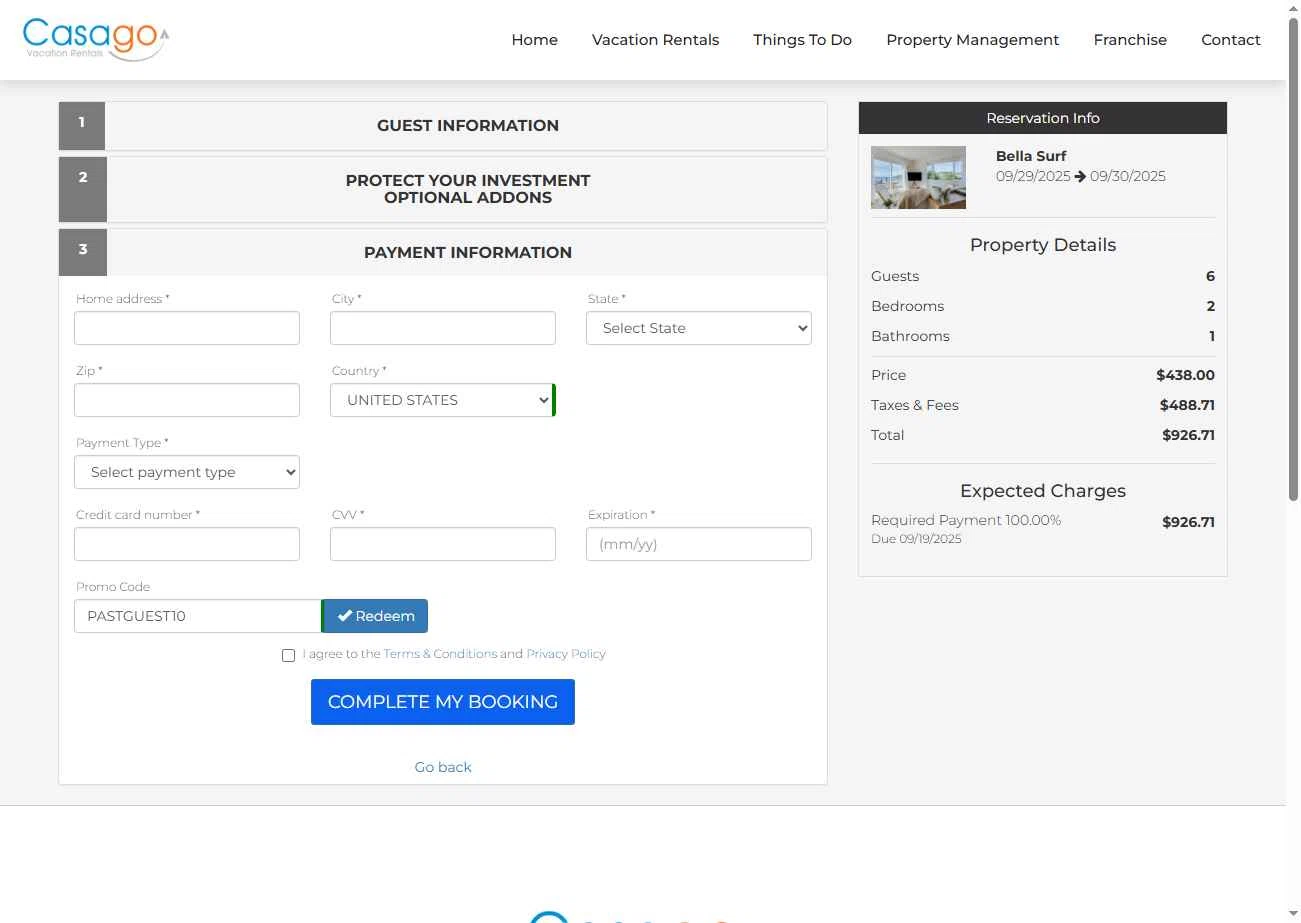Open the Contact page
This screenshot has height=923, width=1301.
coord(1230,40)
